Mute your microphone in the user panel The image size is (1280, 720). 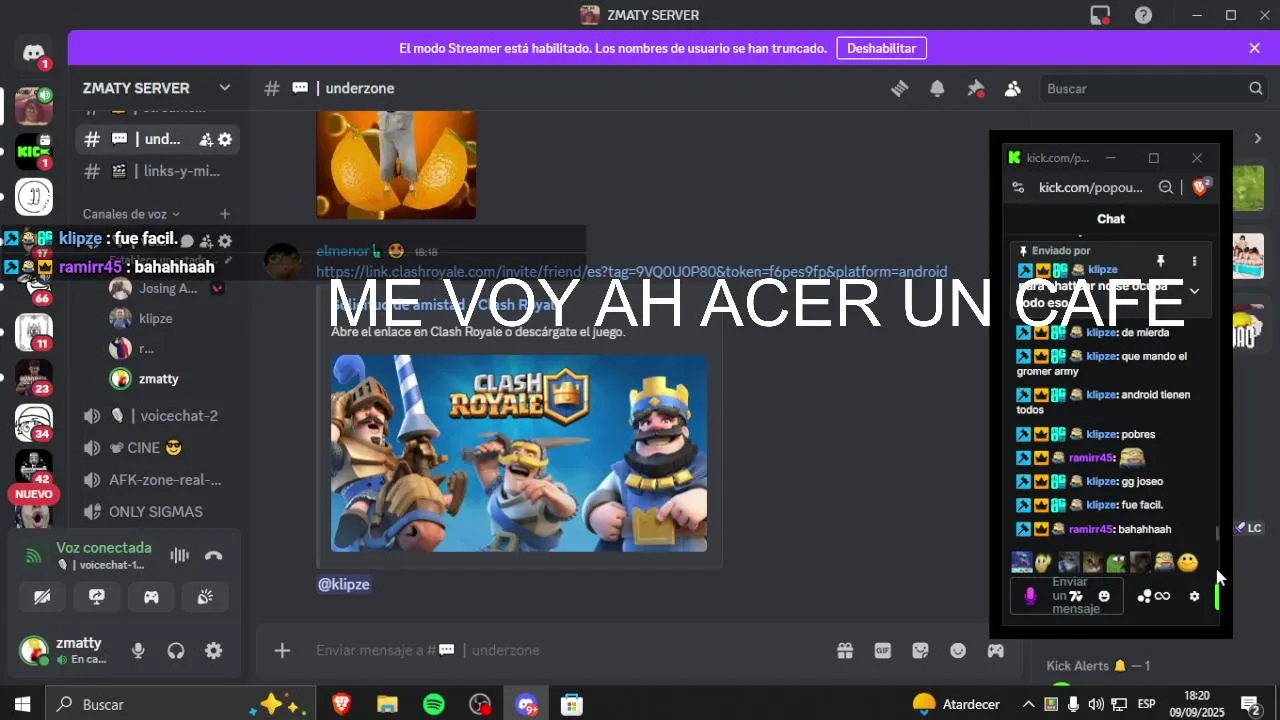[138, 651]
